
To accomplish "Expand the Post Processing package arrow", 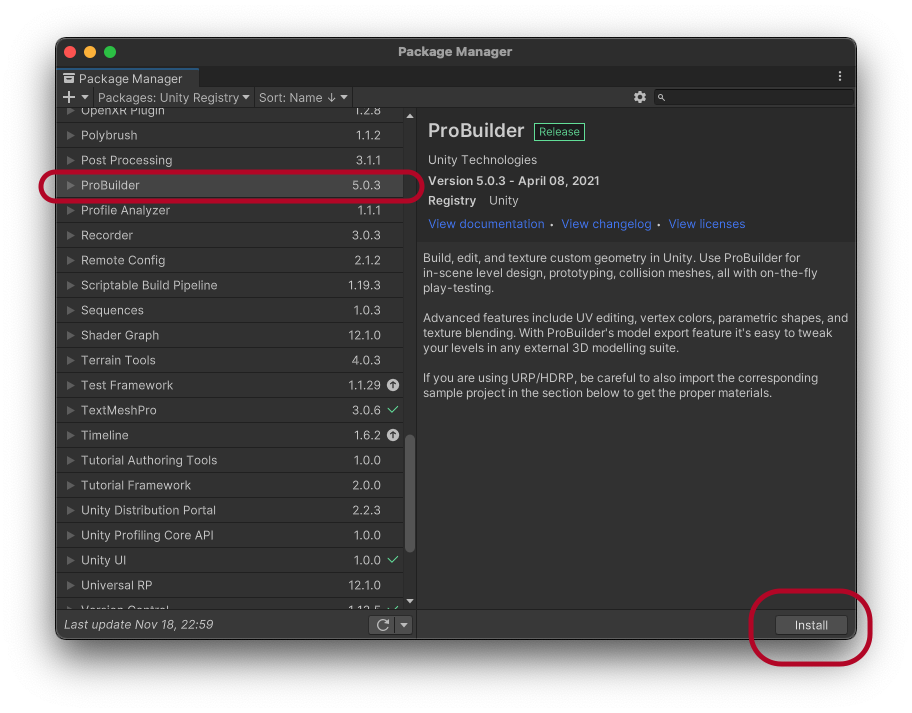I will 70,160.
